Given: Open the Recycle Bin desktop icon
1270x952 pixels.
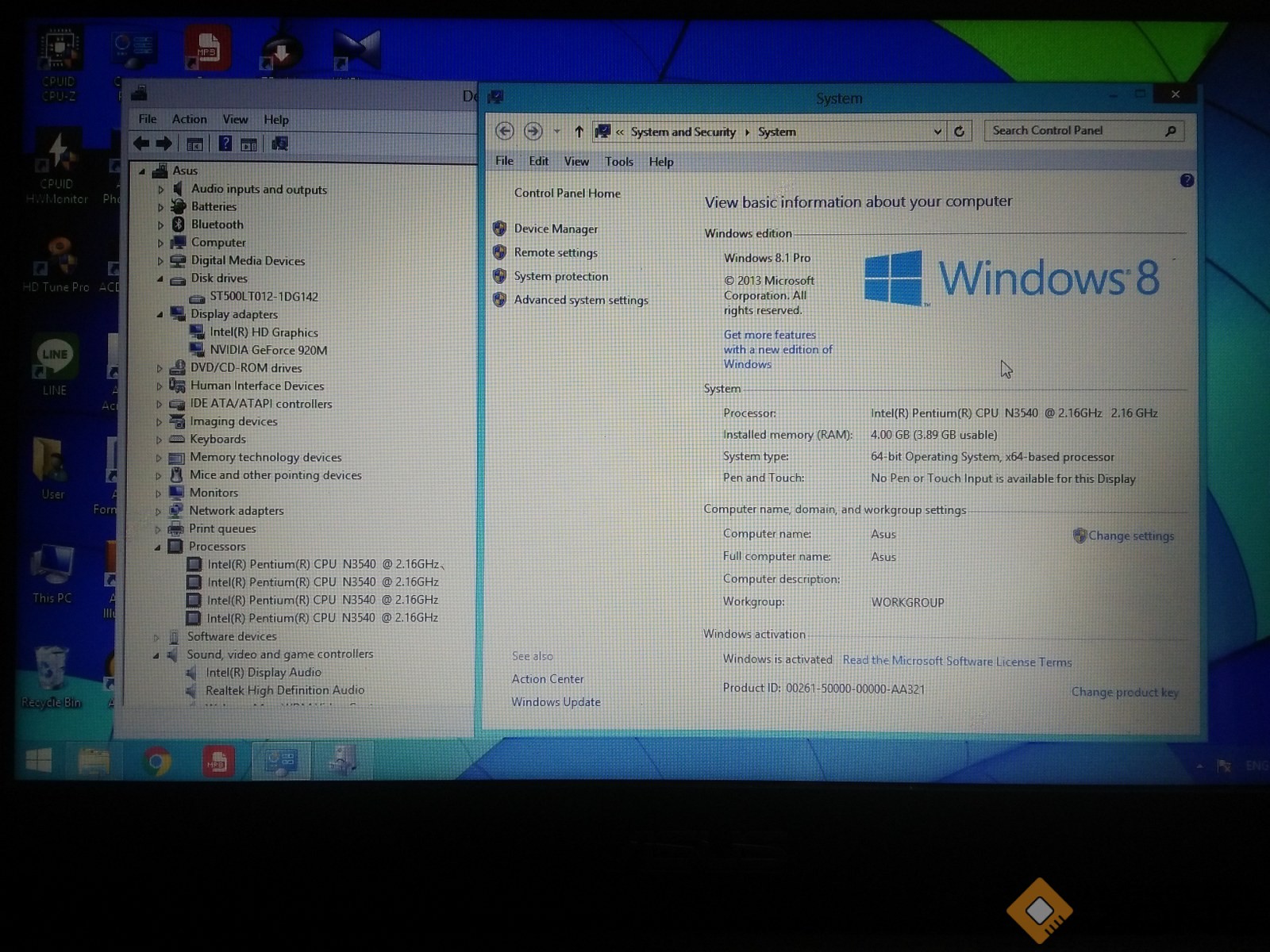Looking at the screenshot, I should click(x=51, y=675).
